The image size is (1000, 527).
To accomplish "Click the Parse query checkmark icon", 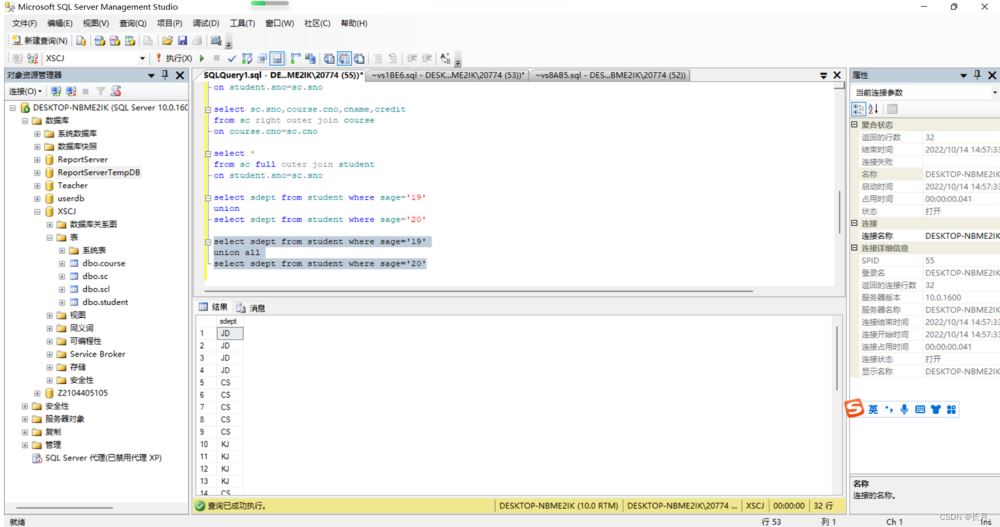I will tap(232, 58).
